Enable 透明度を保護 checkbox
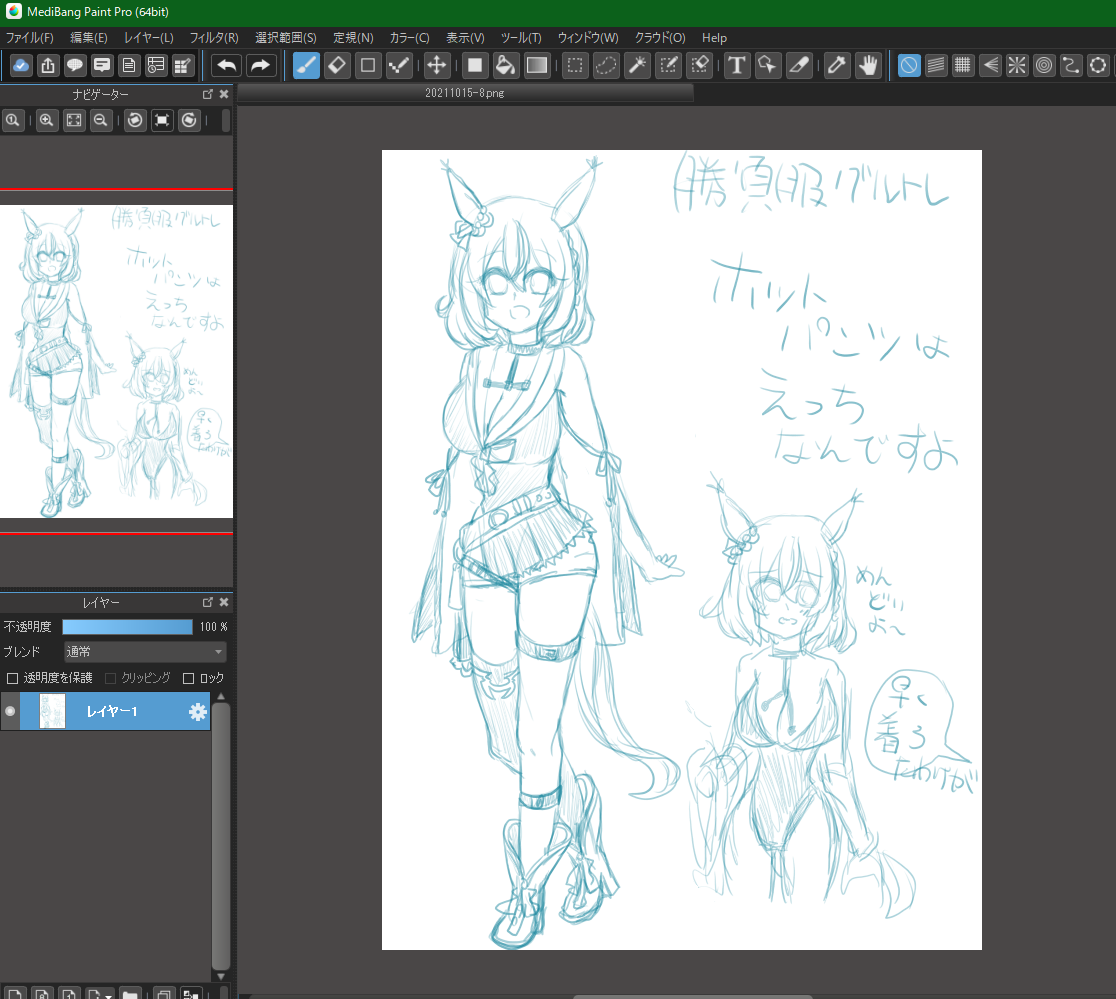Screen dimensions: 1116x999 click(13, 678)
